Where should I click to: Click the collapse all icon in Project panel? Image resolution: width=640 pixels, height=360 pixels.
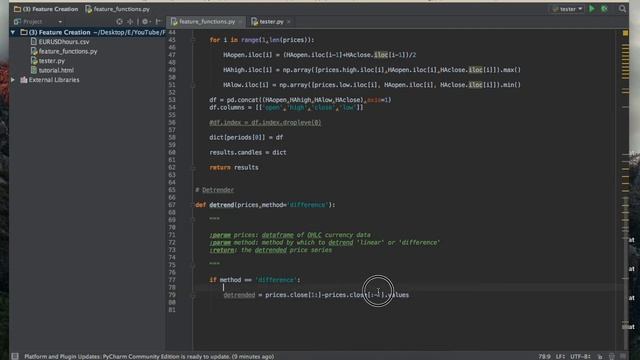130,22
